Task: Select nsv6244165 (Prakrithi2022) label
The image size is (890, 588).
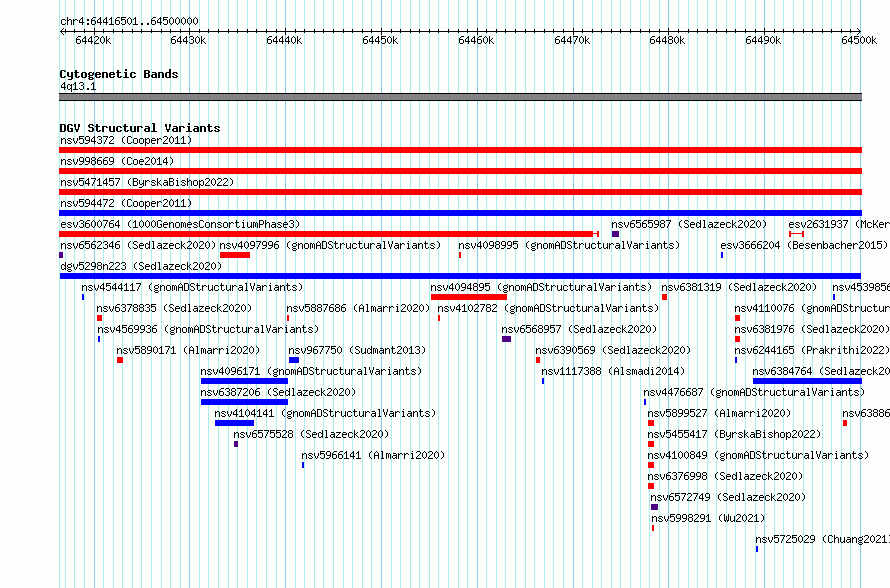Action: [812, 350]
